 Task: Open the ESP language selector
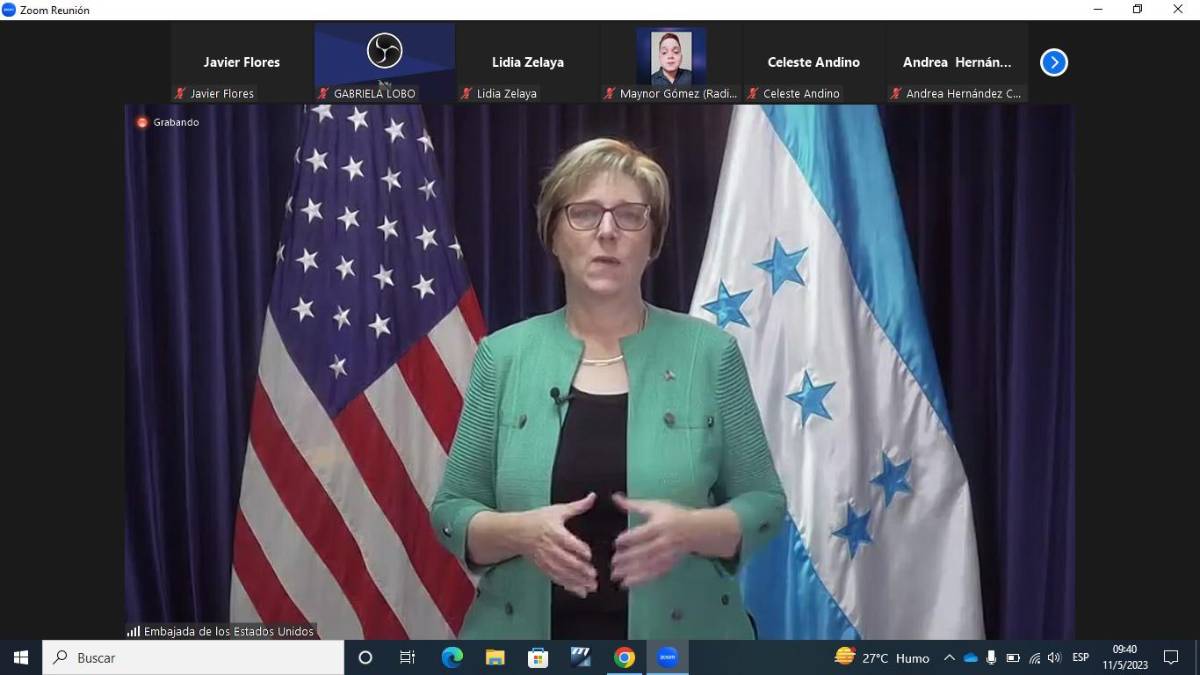(1079, 657)
